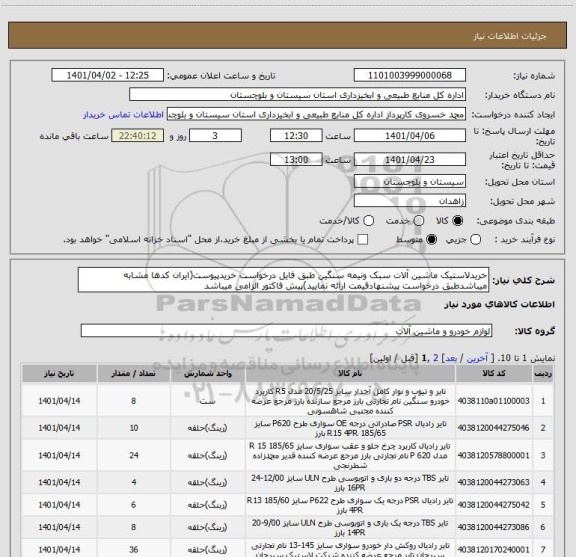Select the کالا/خدمت radio button
The height and width of the screenshot is (557, 576).
click(x=368, y=221)
